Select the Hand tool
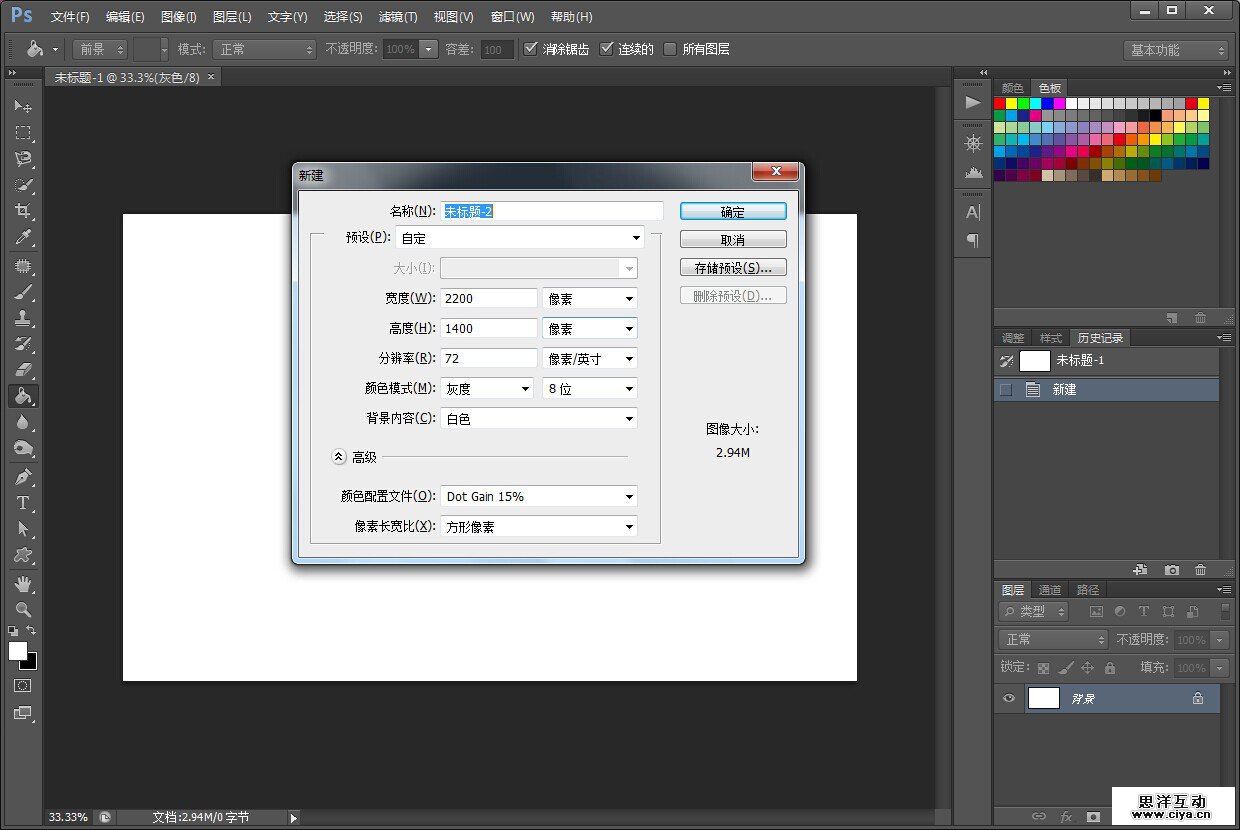Viewport: 1240px width, 830px height. click(23, 583)
